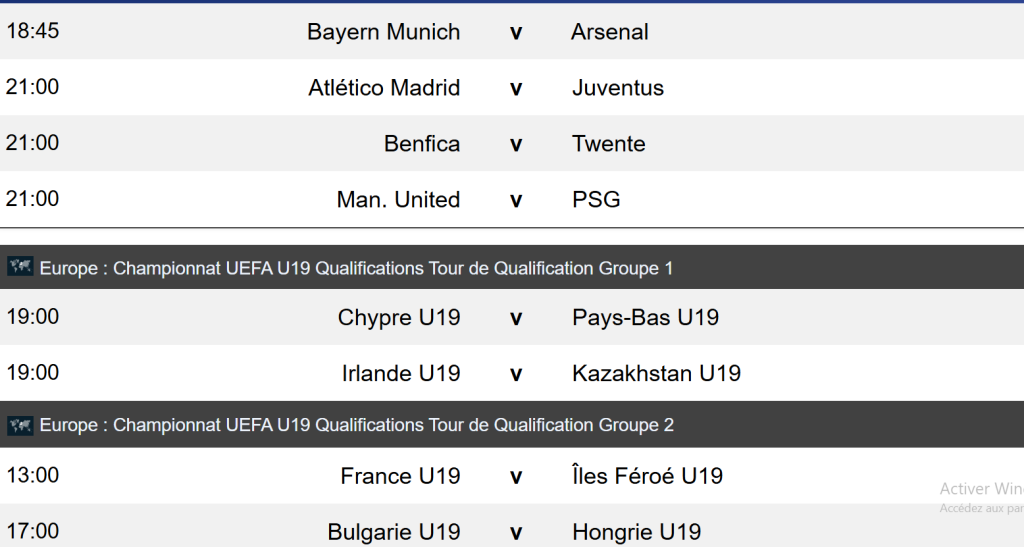Click the world map icon beside Groupe 1

(x=20, y=267)
